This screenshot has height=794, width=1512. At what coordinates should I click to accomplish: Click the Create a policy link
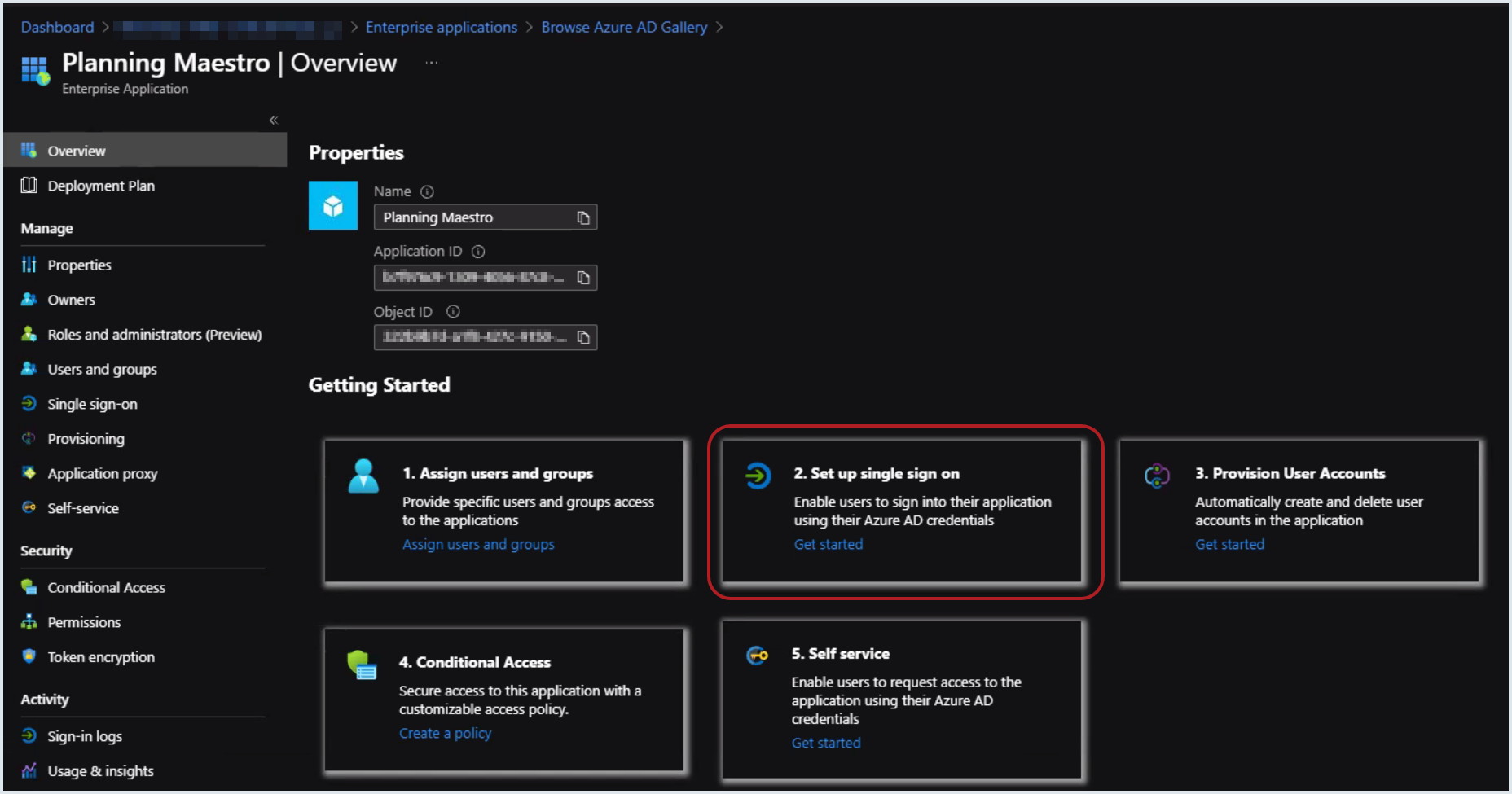point(445,733)
